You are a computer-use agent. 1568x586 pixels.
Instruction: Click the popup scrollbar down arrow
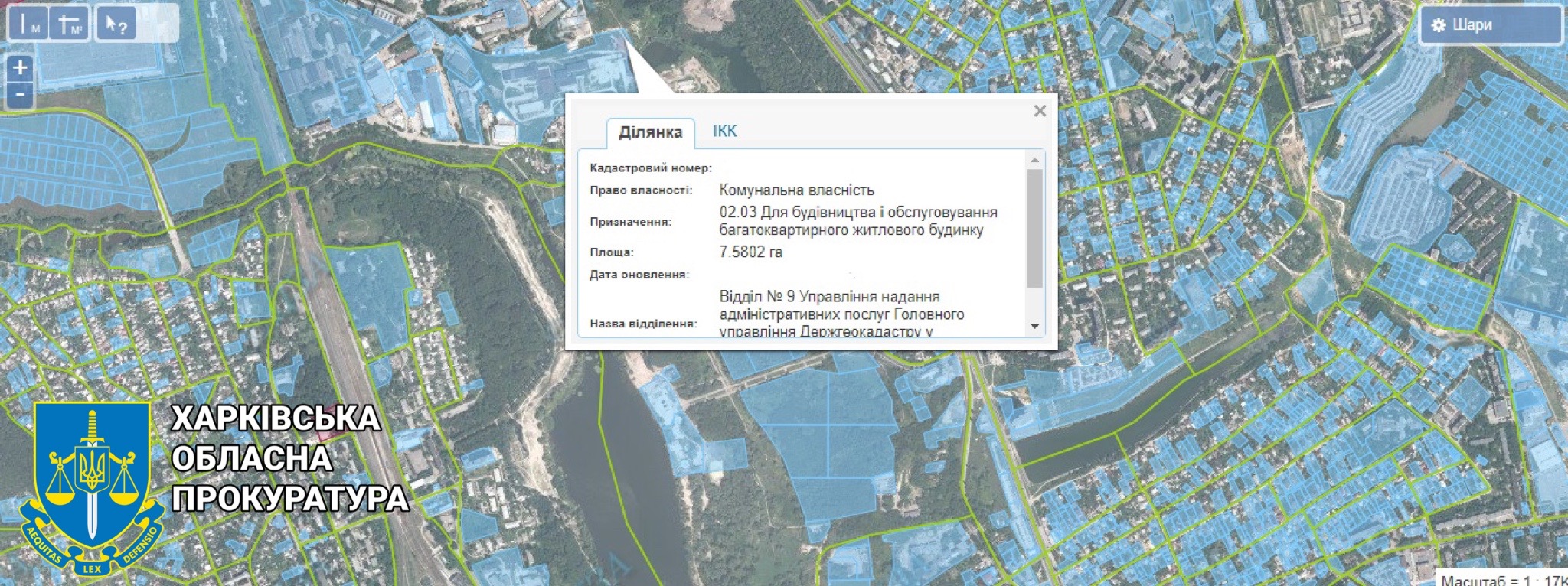[x=1034, y=326]
